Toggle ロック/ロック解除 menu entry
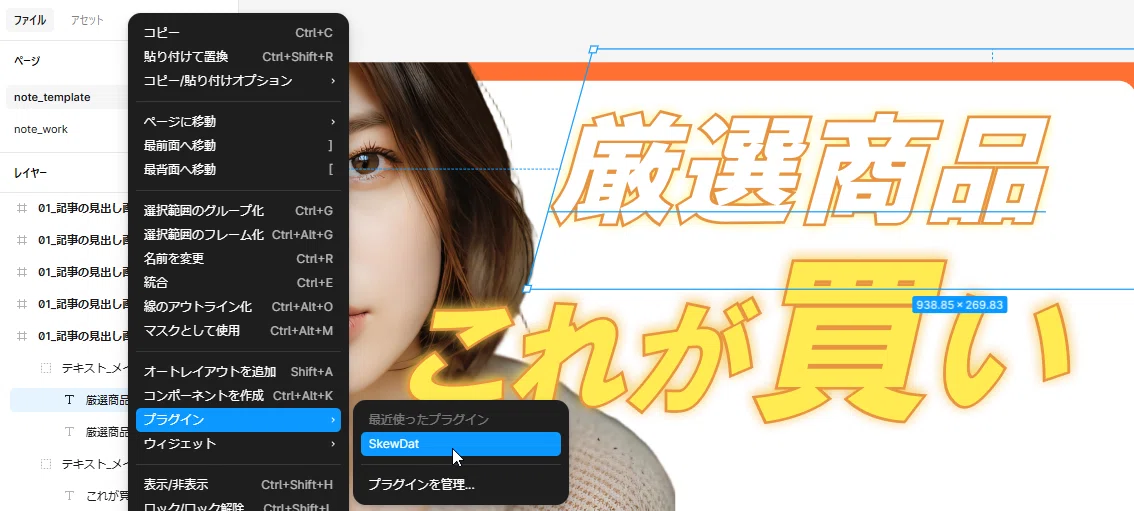Image resolution: width=1134 pixels, height=511 pixels. coord(238,504)
